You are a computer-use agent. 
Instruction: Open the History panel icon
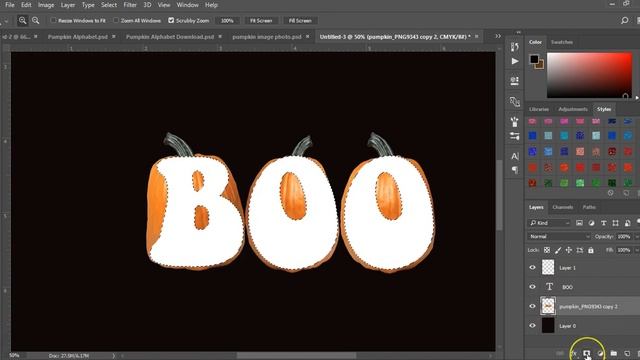coord(515,47)
